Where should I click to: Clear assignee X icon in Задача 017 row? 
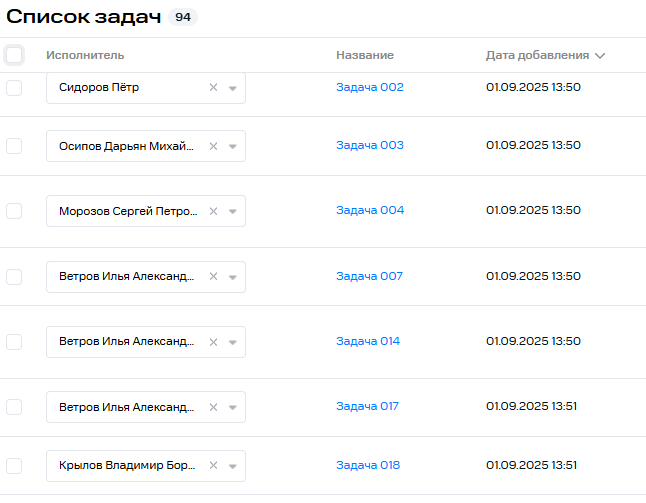(x=213, y=407)
